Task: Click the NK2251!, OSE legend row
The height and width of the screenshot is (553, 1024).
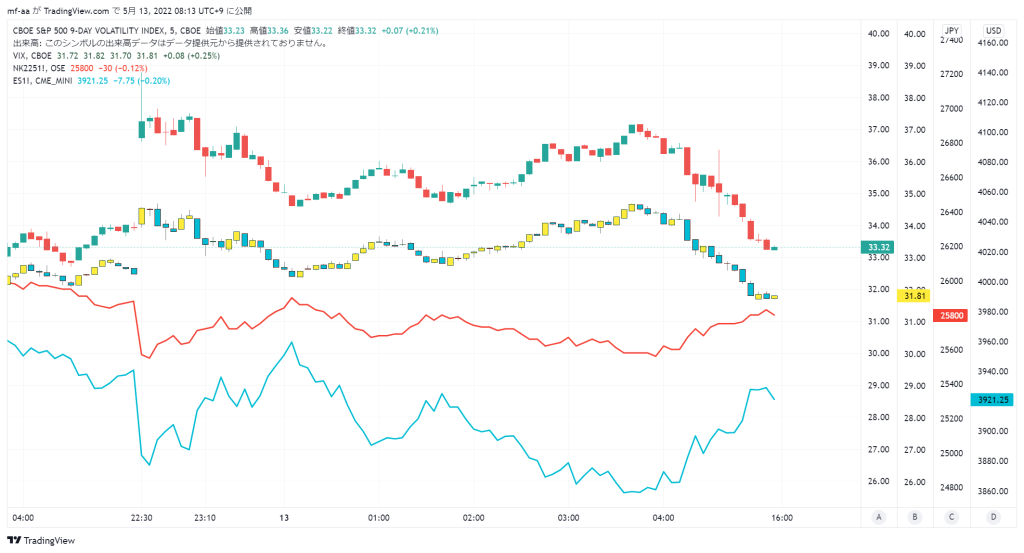Action: 80,69
